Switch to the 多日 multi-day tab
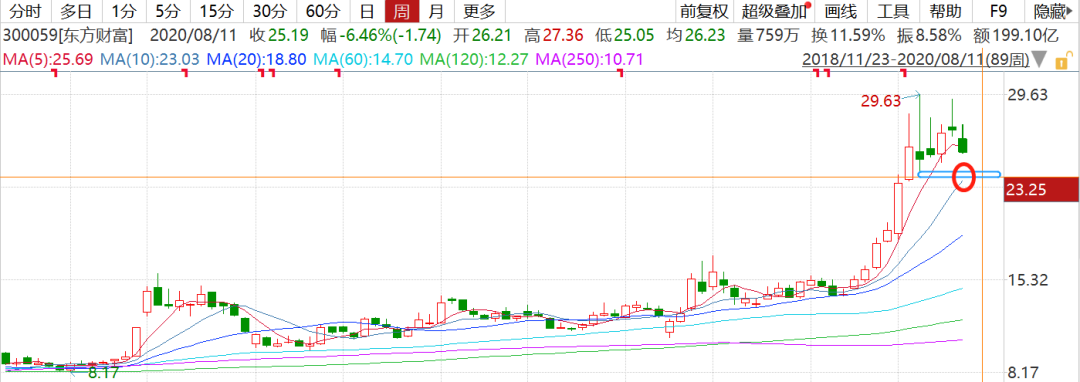The height and width of the screenshot is (382, 1080). (76, 11)
